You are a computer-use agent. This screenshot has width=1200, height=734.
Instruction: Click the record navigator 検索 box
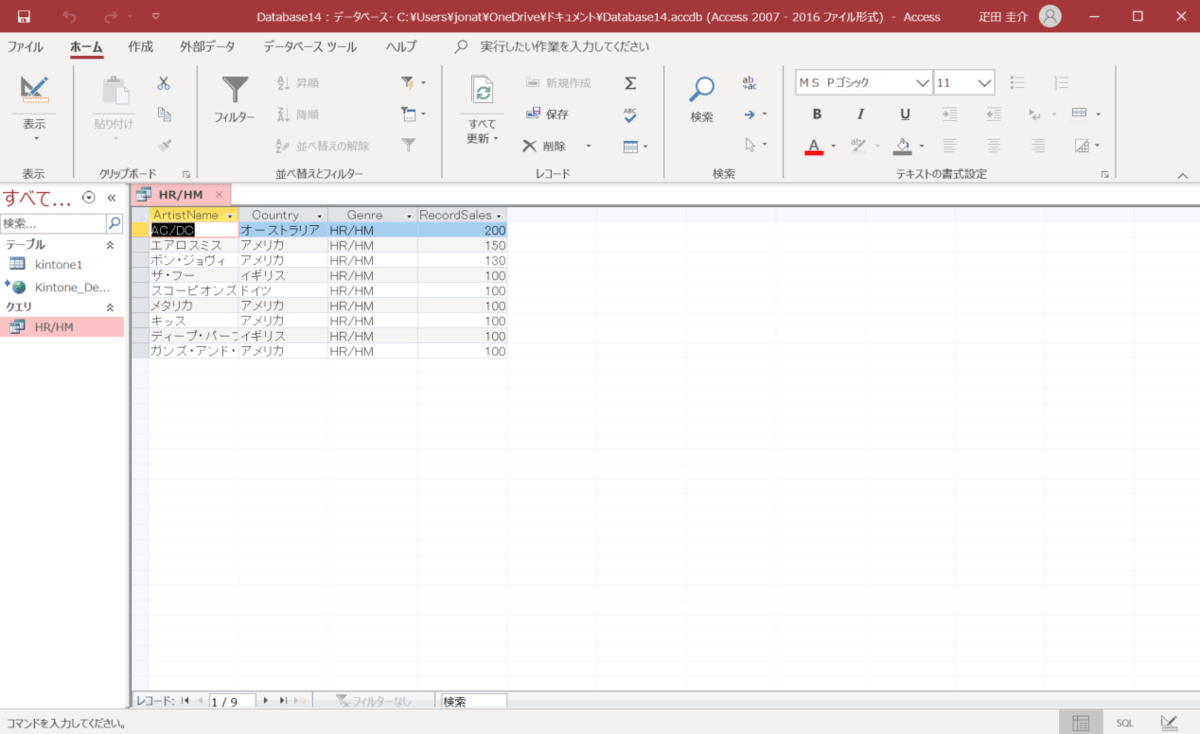pos(473,702)
